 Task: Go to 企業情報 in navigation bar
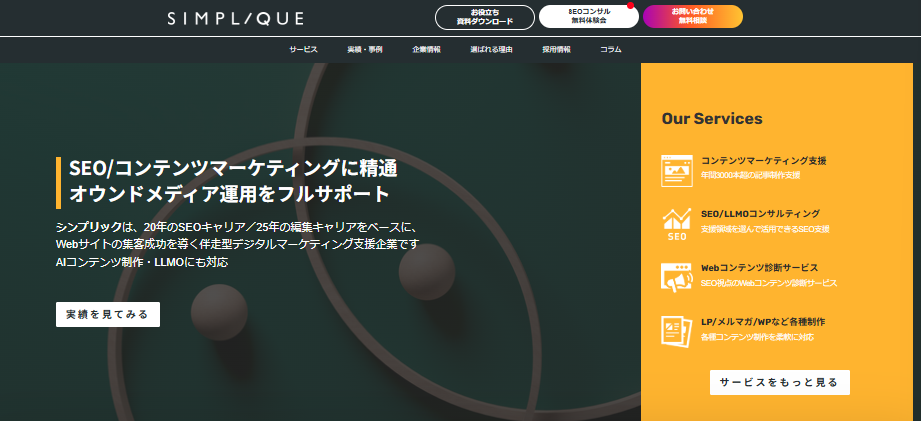point(426,49)
